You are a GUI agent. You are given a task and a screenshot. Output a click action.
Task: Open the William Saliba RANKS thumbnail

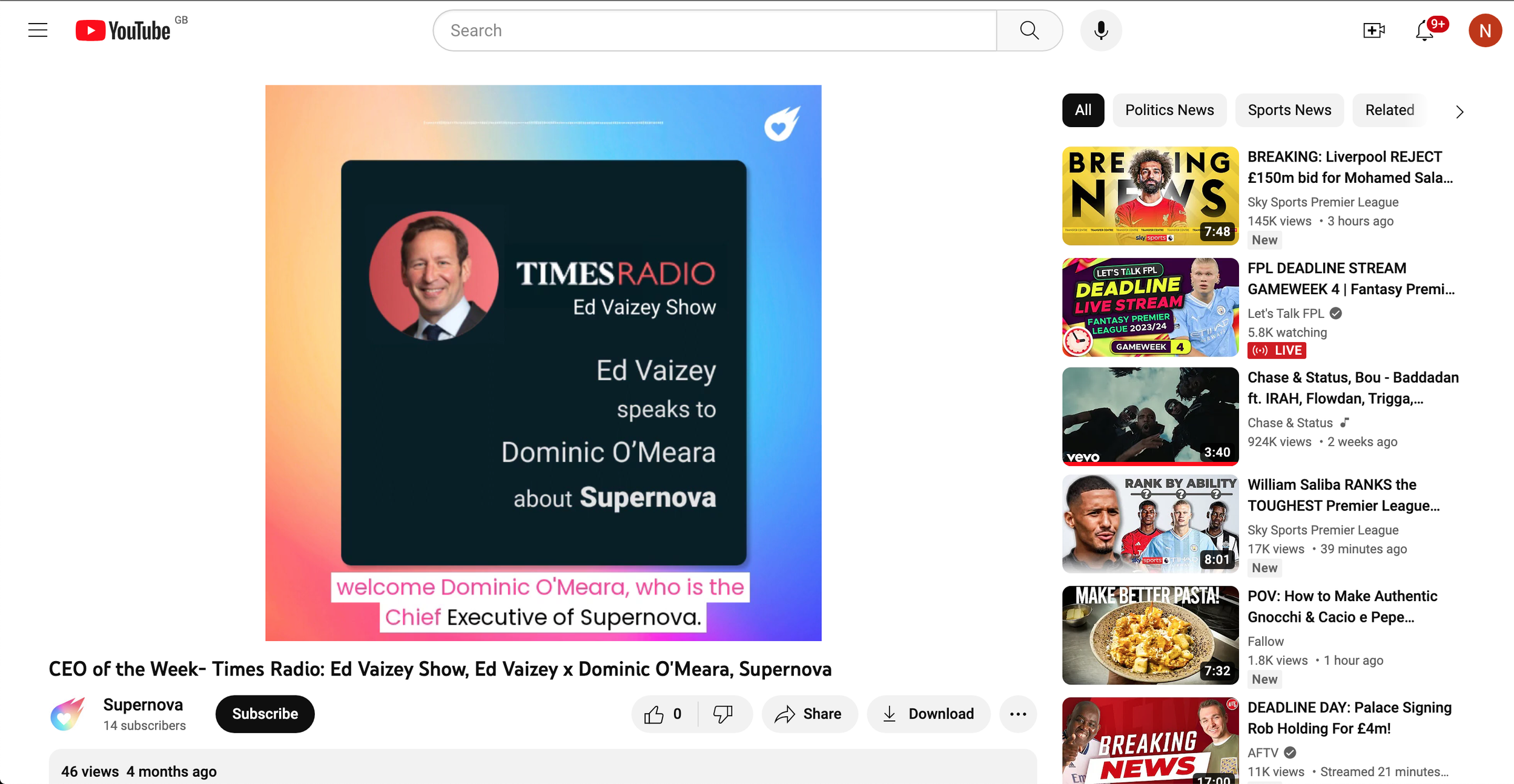point(1150,524)
